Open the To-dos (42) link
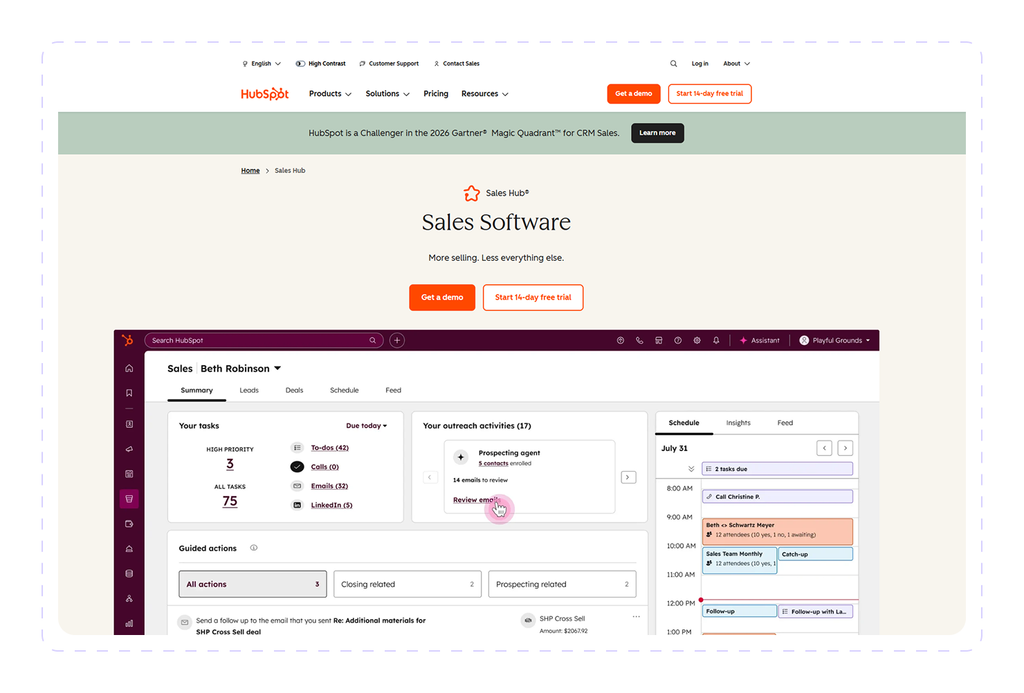This screenshot has width=1024, height=693. pos(330,448)
